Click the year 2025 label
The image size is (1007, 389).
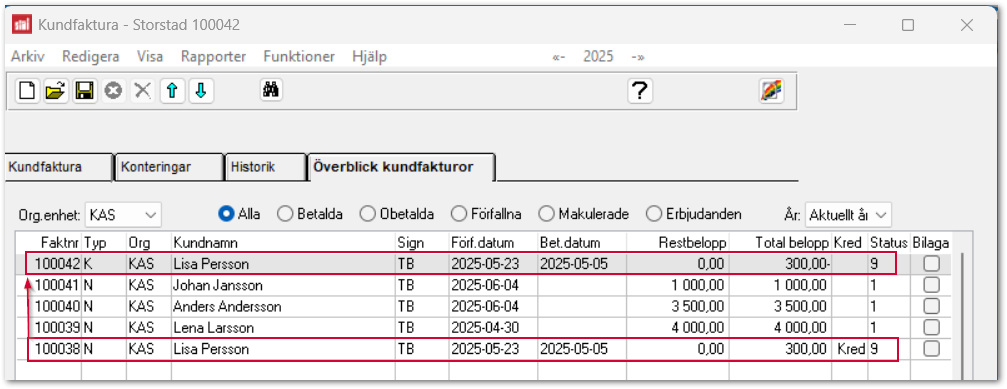point(598,56)
